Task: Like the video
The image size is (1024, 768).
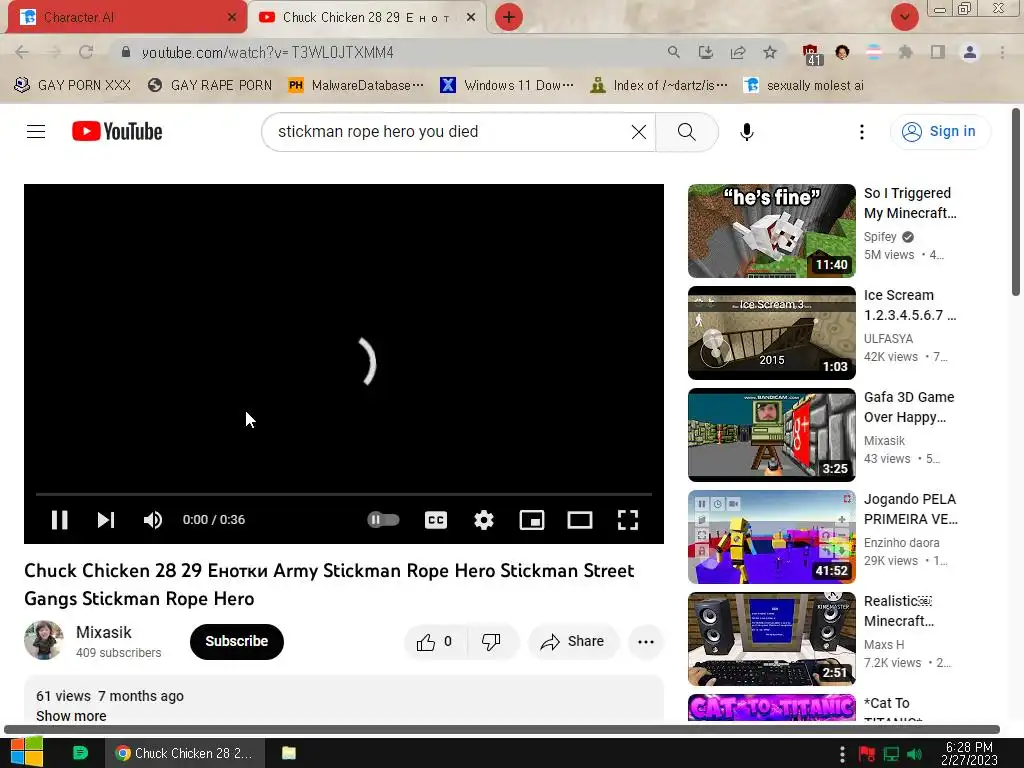Action: (435, 642)
